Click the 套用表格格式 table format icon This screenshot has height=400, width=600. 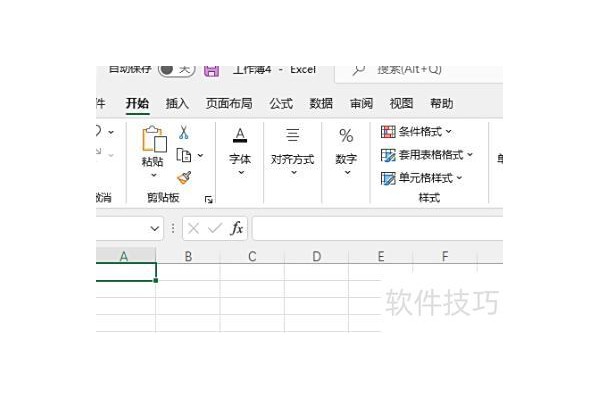pyautogui.click(x=388, y=155)
